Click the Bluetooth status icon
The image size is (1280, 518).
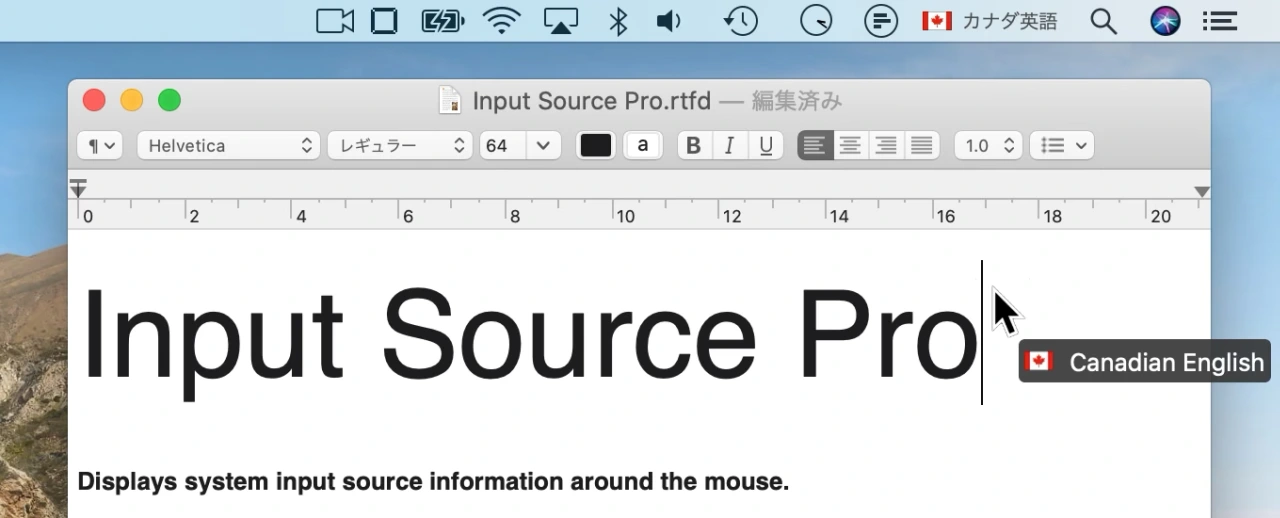[x=619, y=21]
